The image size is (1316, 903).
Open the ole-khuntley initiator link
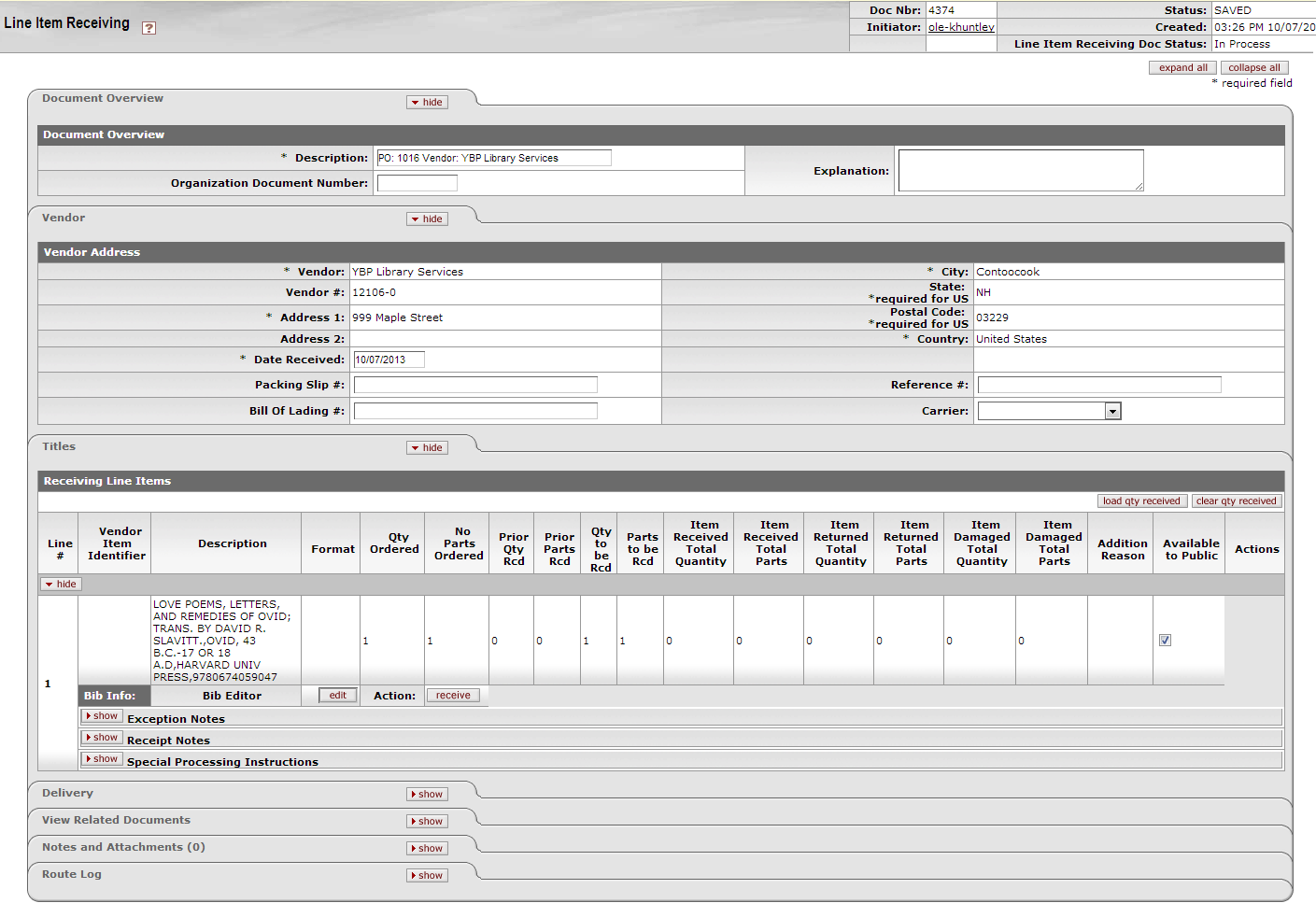(961, 27)
